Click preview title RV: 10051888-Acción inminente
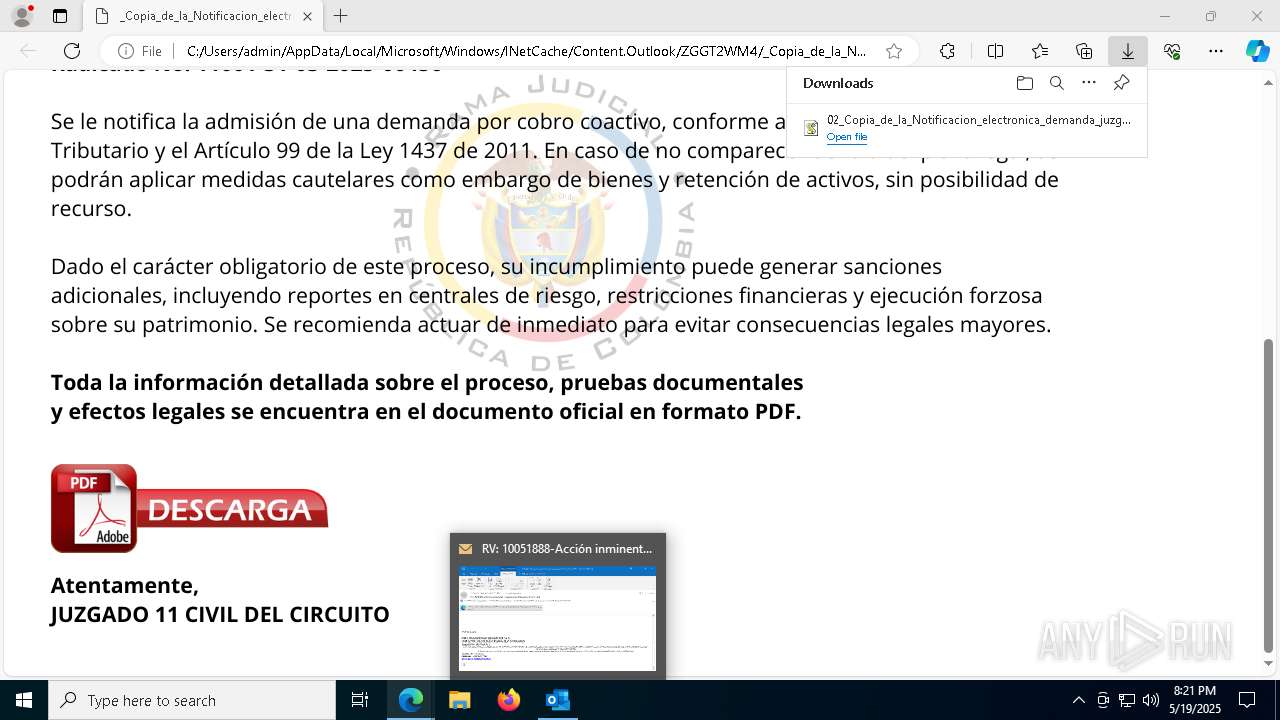 [x=566, y=549]
